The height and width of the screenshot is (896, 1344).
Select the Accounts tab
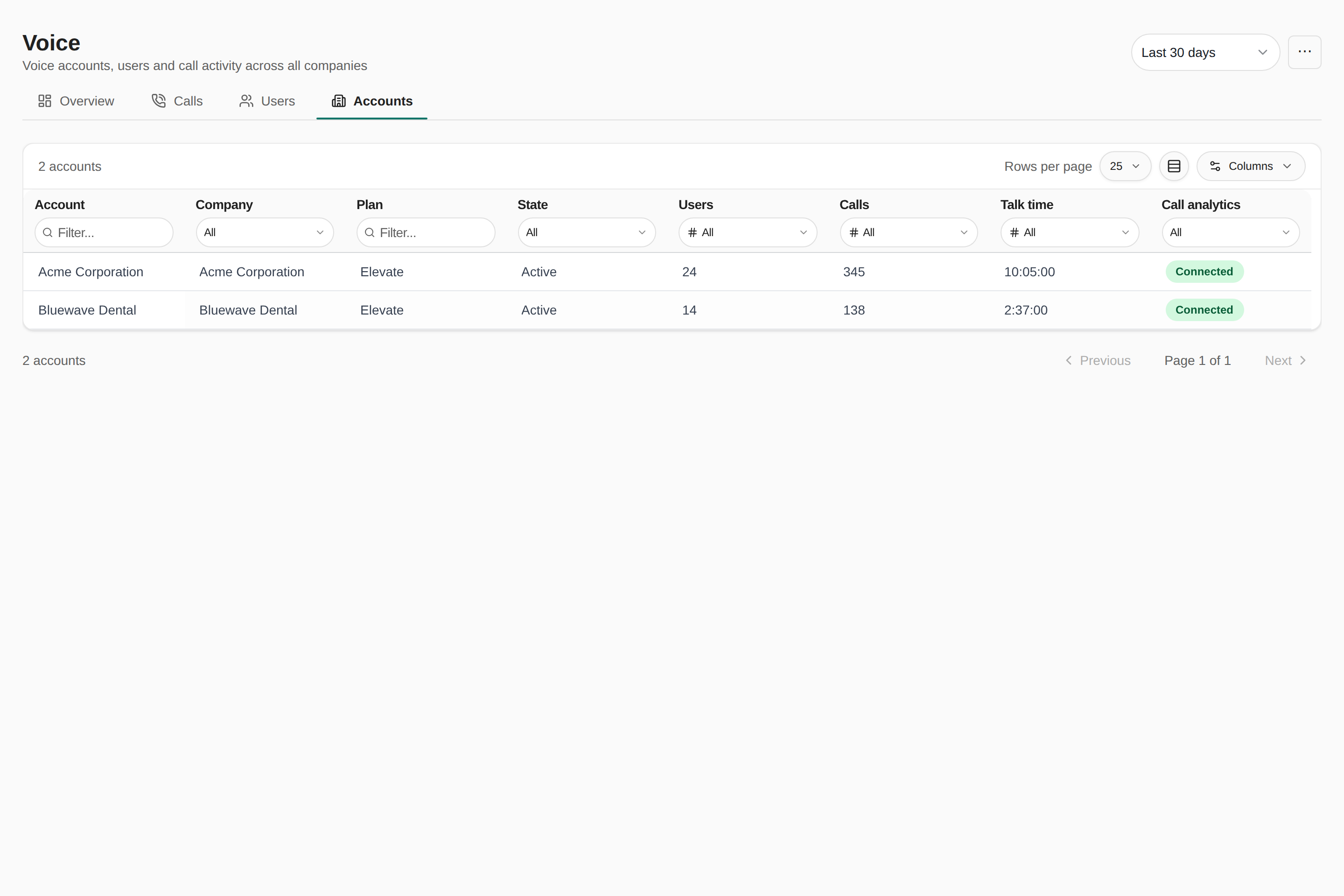tap(372, 101)
